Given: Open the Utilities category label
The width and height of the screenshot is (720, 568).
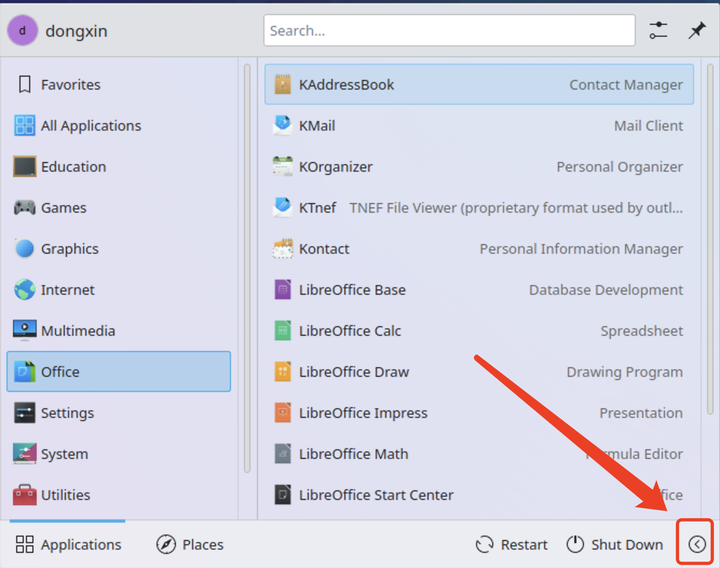Looking at the screenshot, I should pyautogui.click(x=66, y=495).
